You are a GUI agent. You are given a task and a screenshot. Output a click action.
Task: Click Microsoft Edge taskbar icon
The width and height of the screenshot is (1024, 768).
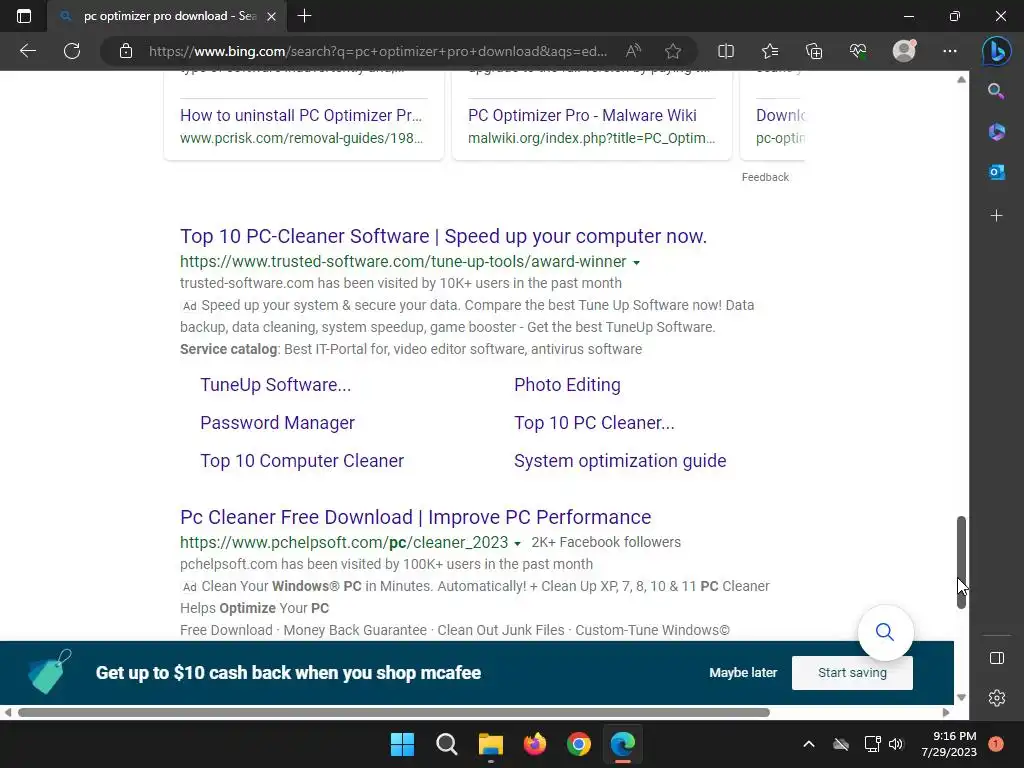click(622, 744)
